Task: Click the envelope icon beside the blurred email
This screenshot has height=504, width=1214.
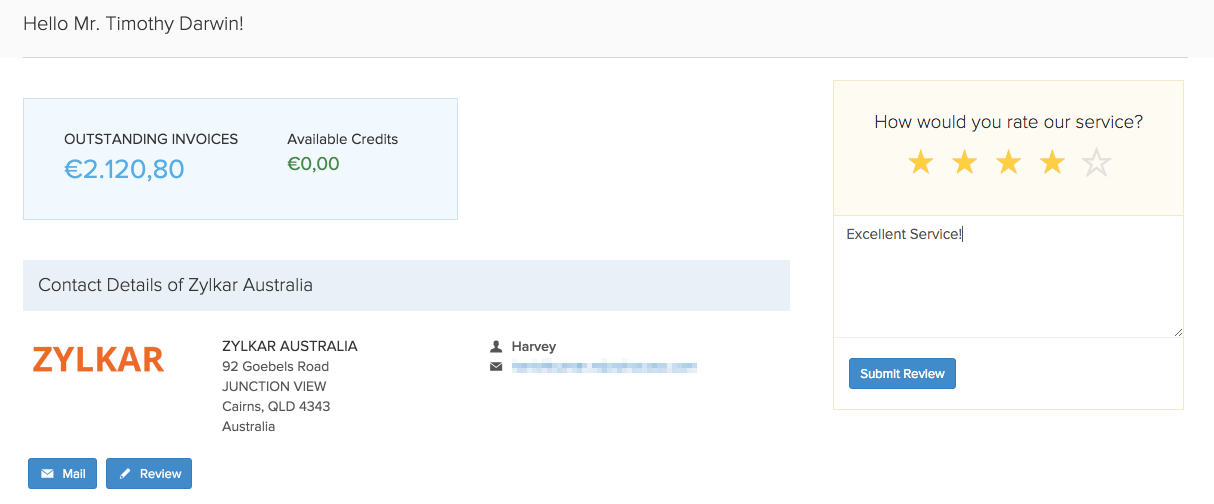Action: (496, 367)
